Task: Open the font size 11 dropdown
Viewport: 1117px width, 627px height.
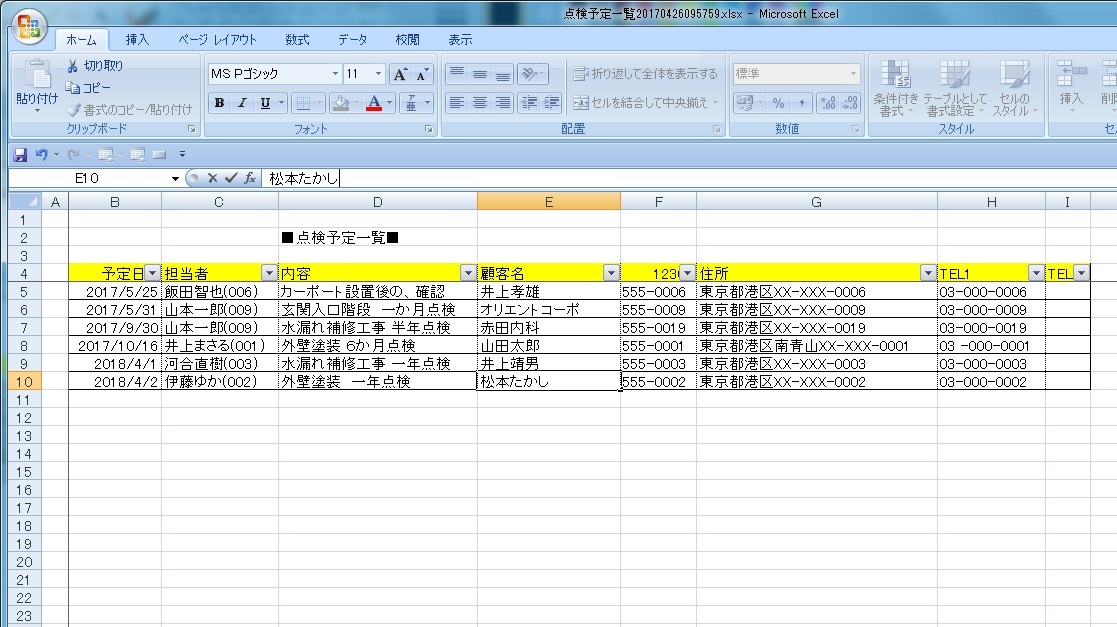Action: click(378, 74)
